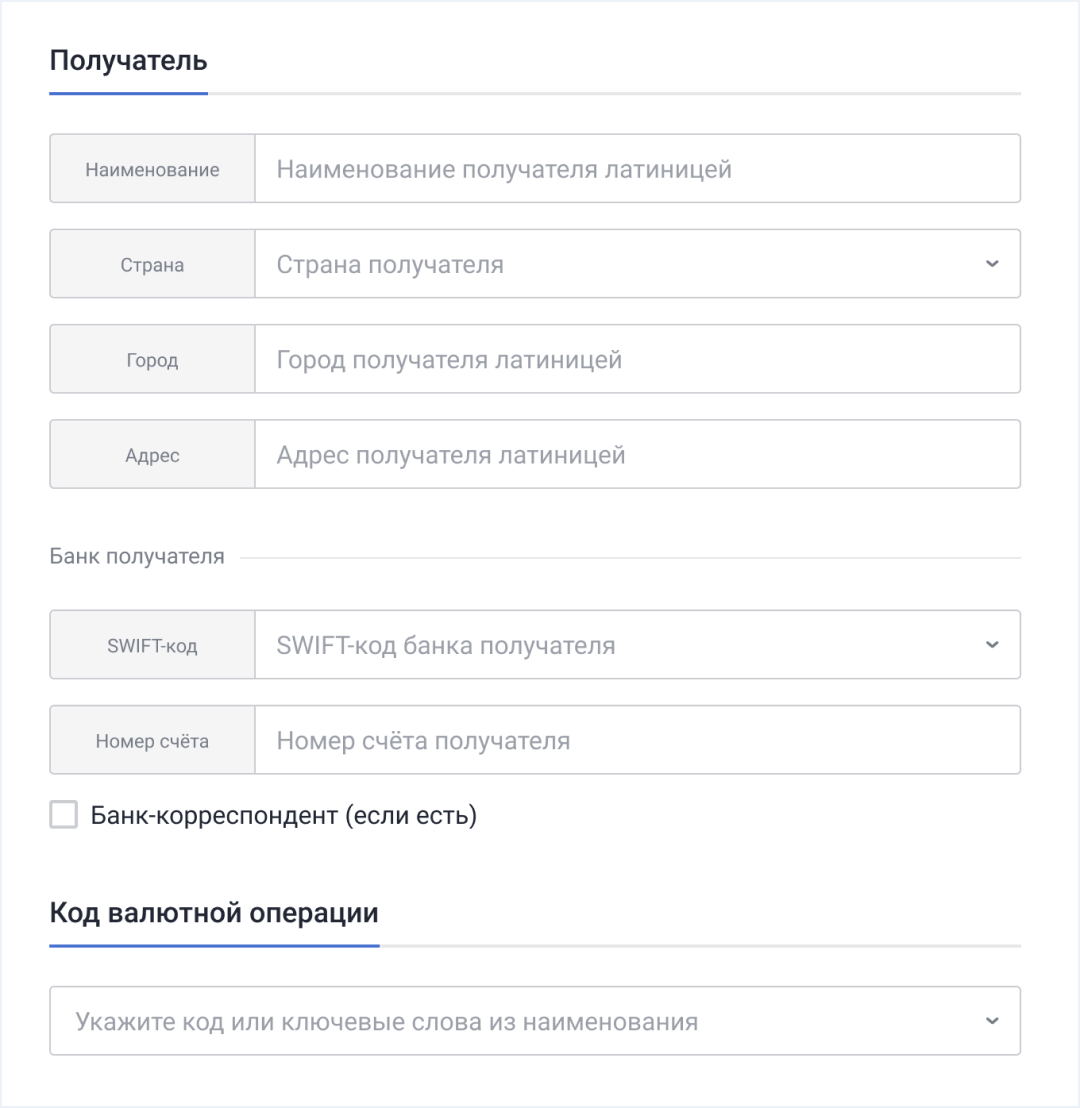Click the Страна field label

click(x=152, y=265)
